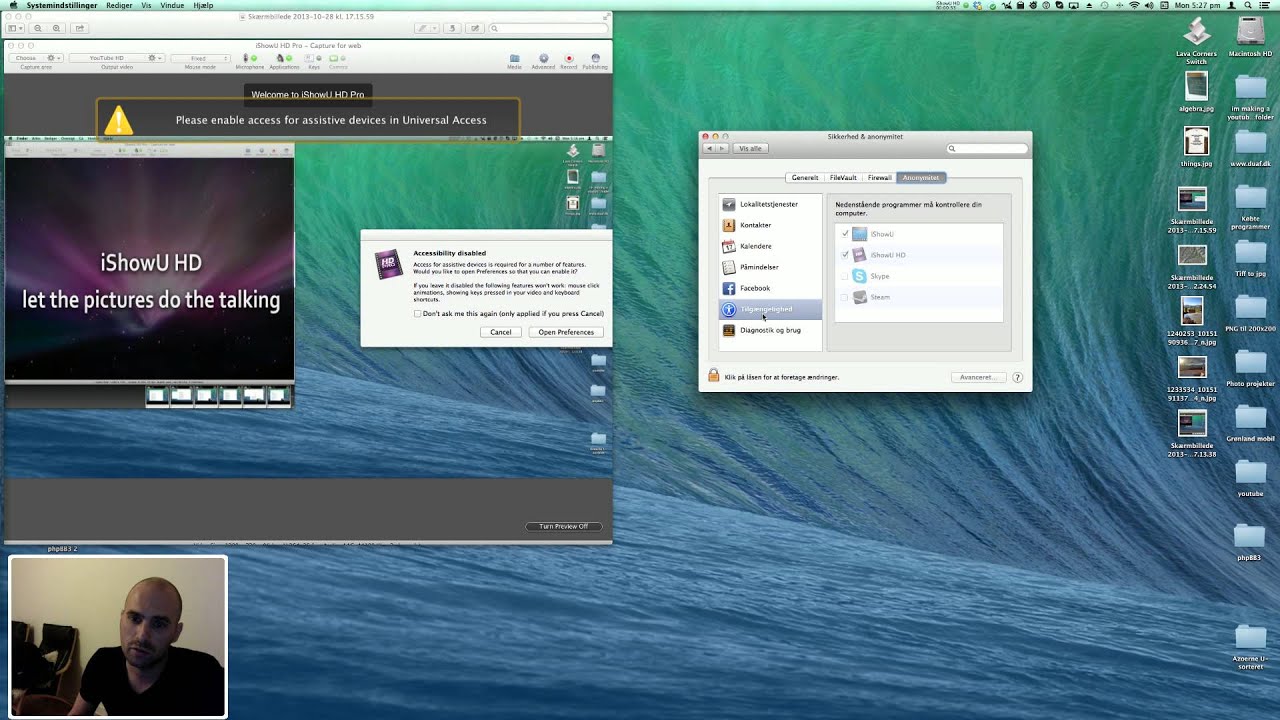Open the help question mark button
Image resolution: width=1280 pixels, height=720 pixels.
pos(1017,377)
